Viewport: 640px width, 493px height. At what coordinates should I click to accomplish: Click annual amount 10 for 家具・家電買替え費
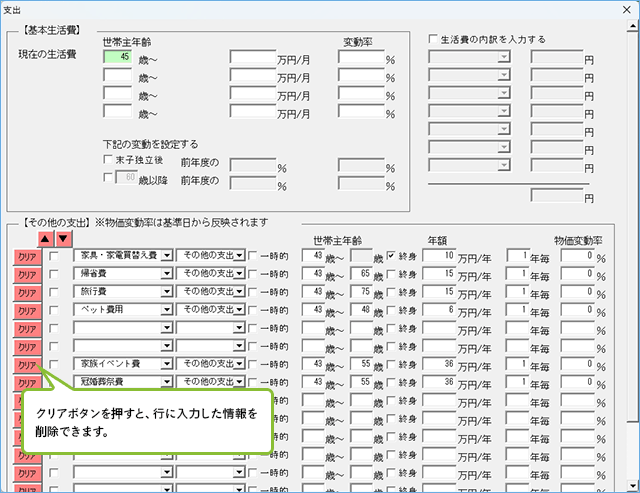pyautogui.click(x=439, y=255)
